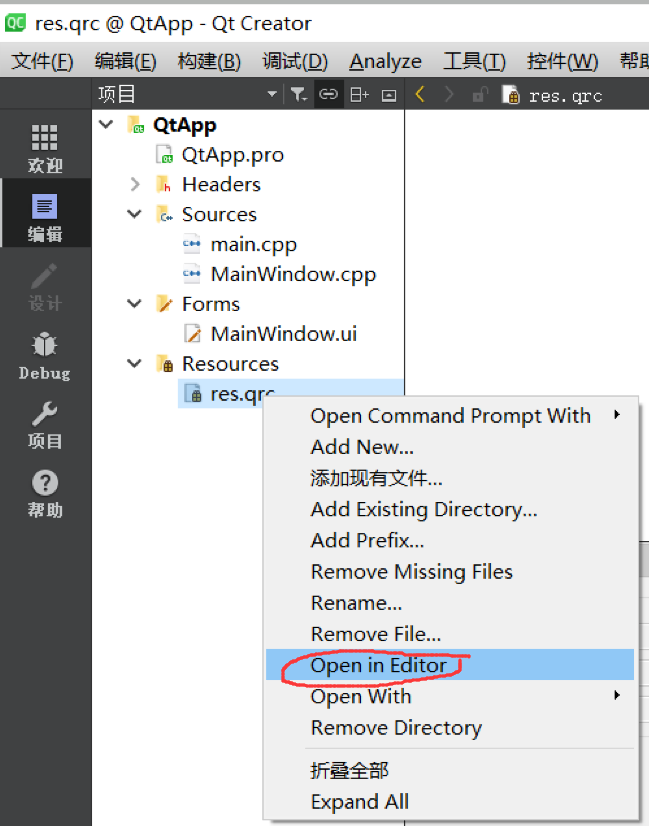
Task: Expand the Headers folder
Action: click(x=135, y=184)
